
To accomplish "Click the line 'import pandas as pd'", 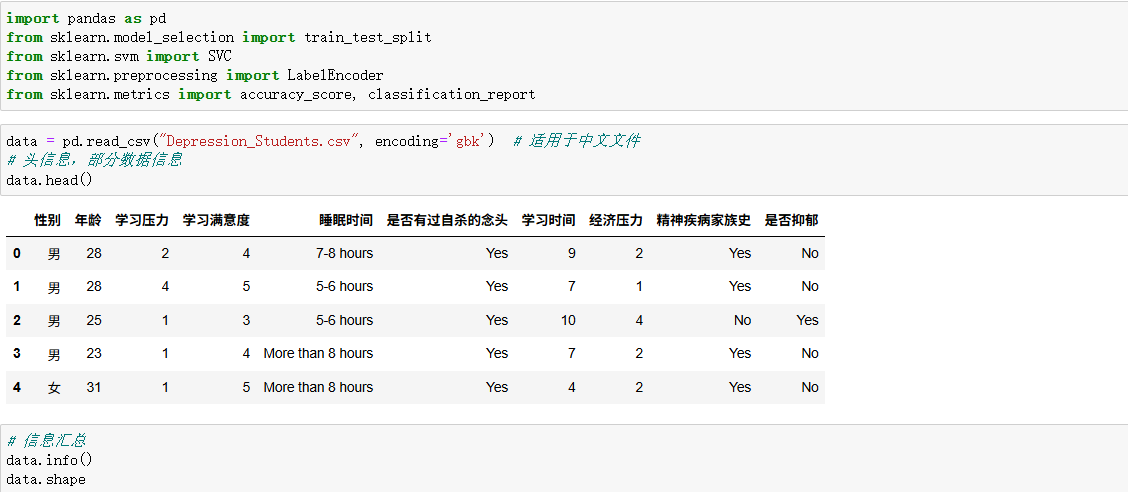I will [x=86, y=18].
